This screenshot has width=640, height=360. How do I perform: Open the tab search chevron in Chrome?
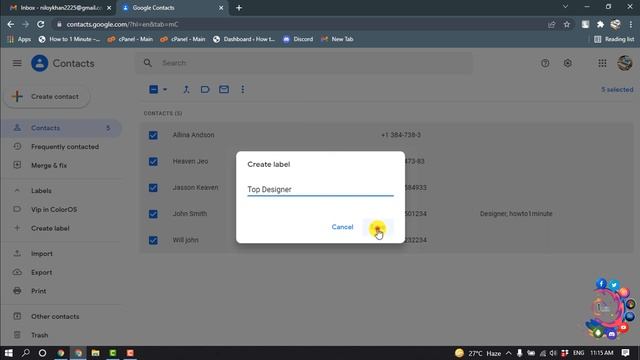coord(565,7)
